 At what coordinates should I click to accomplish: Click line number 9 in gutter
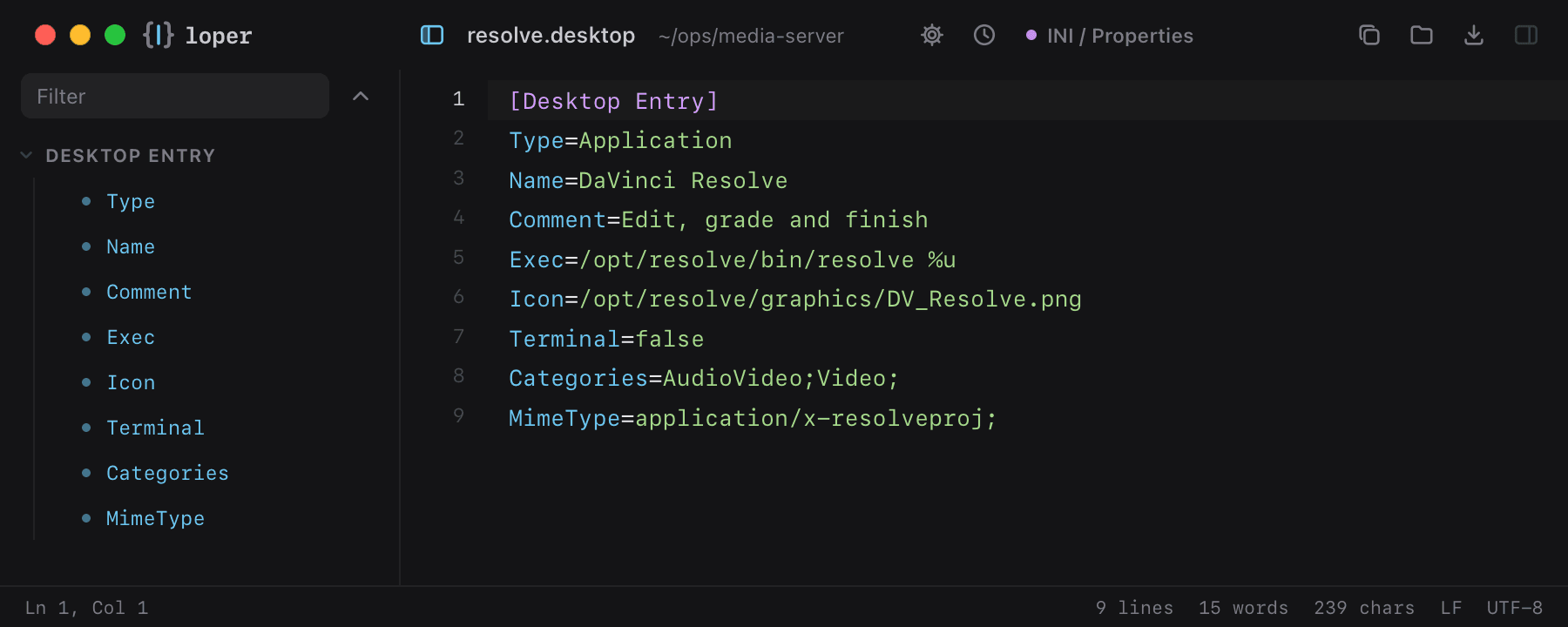[x=458, y=416]
